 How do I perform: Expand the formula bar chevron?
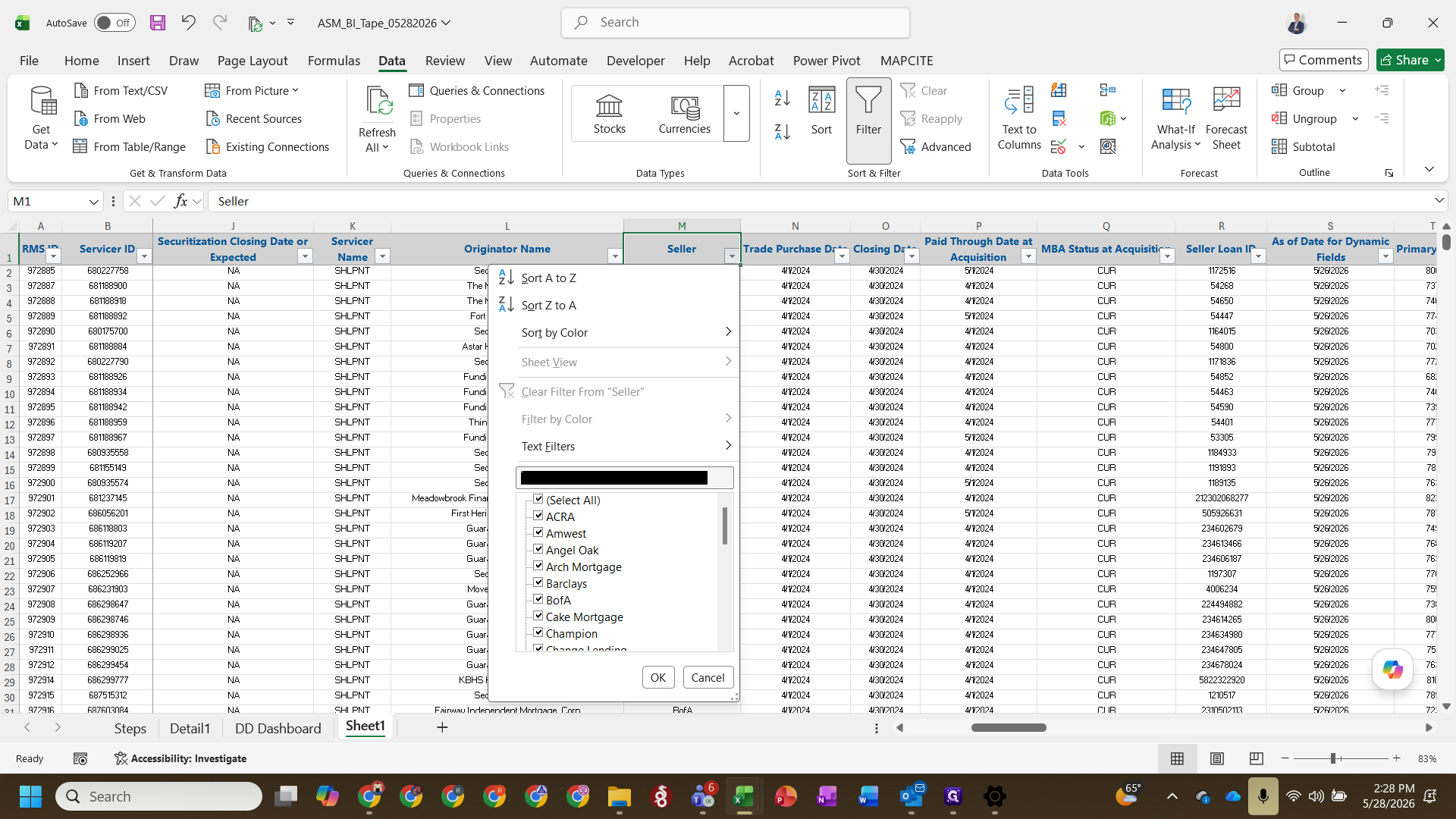pyautogui.click(x=1439, y=200)
